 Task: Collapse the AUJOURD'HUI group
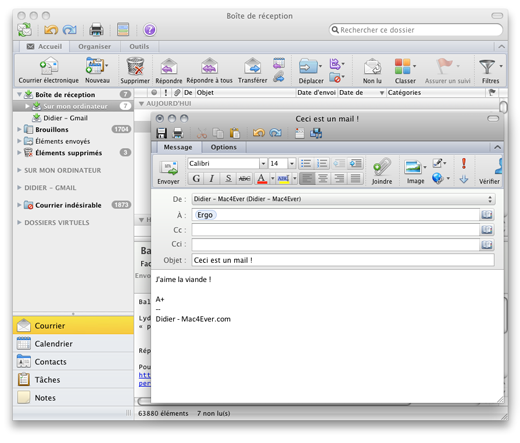[141, 104]
